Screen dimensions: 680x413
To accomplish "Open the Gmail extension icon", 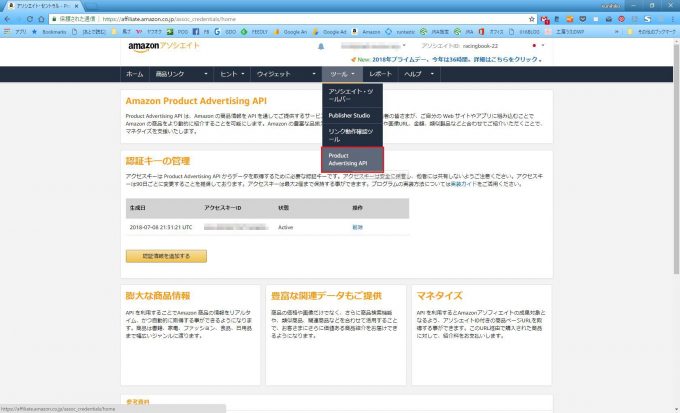I will point(544,20).
